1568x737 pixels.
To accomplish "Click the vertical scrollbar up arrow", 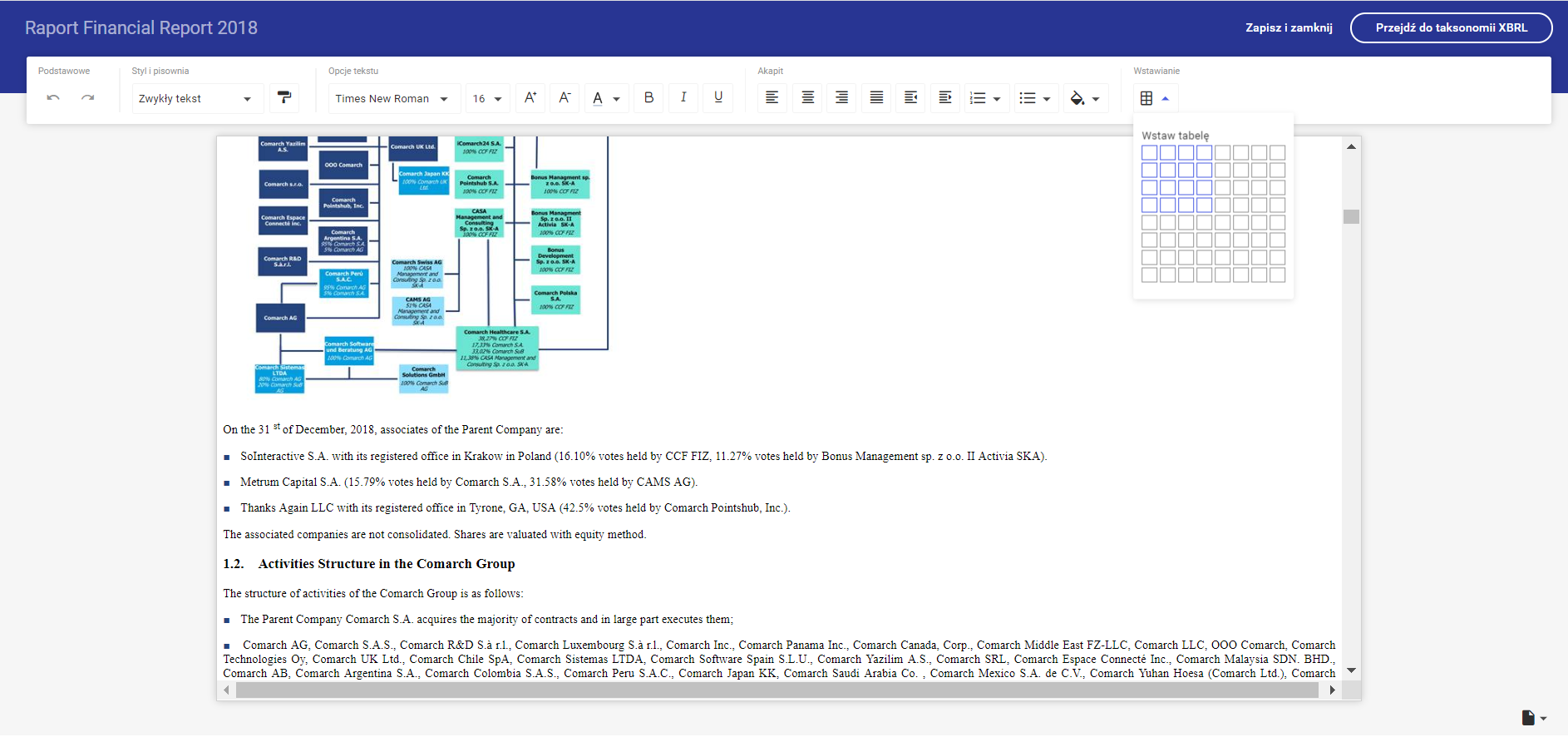I will pyautogui.click(x=1351, y=146).
